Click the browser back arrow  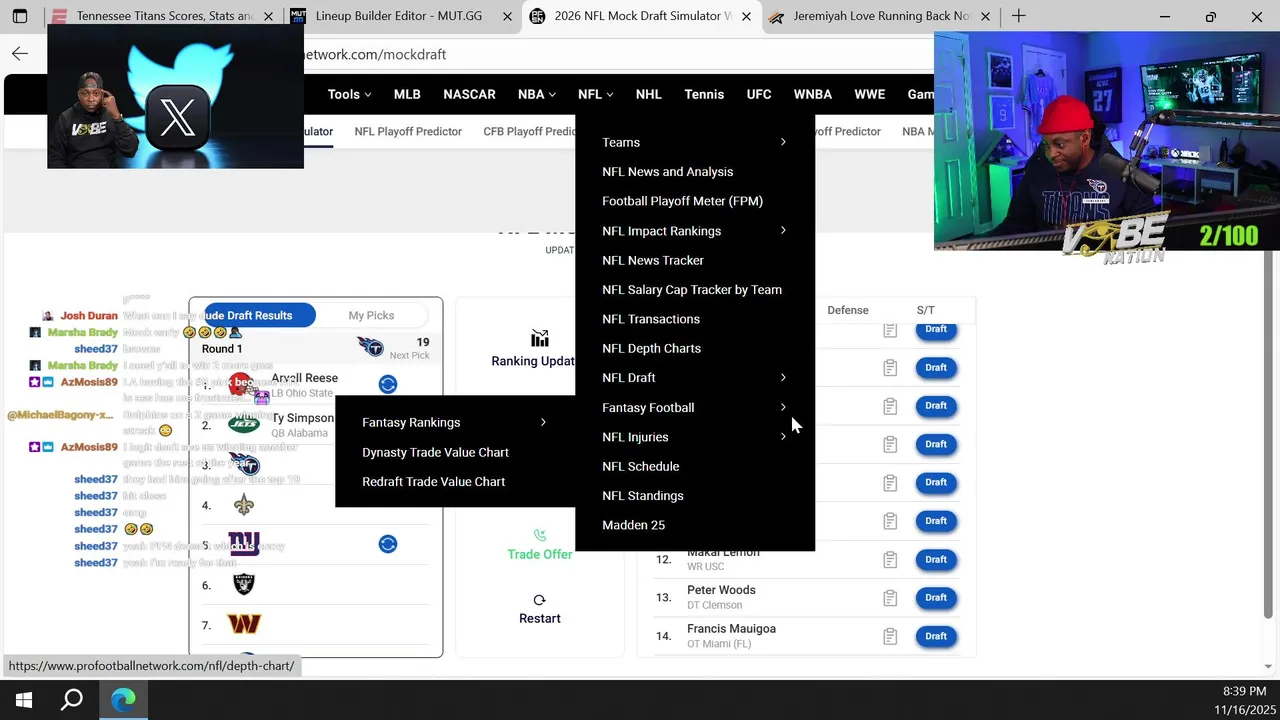(20, 54)
